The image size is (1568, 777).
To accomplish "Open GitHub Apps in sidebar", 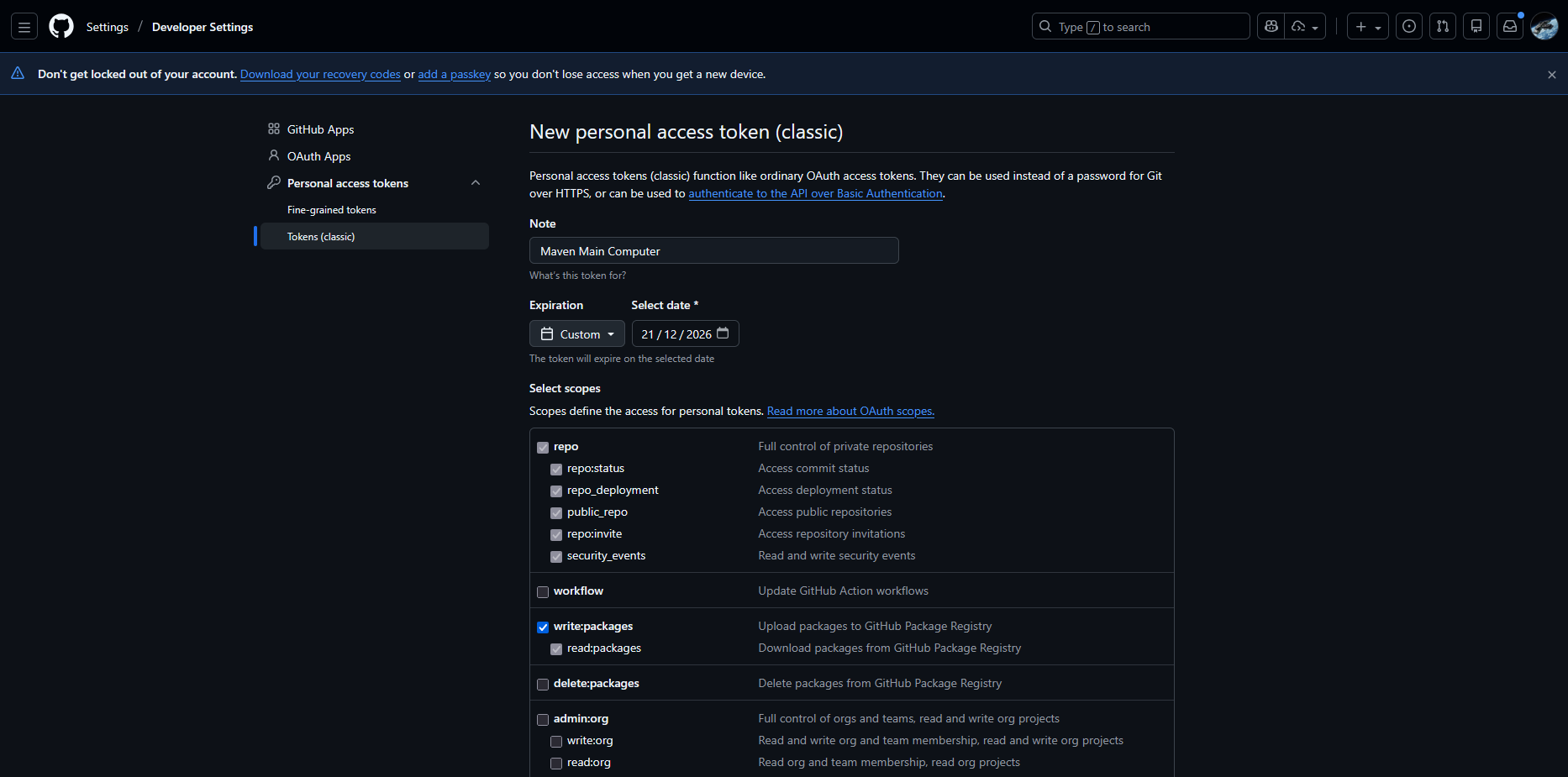I will [320, 129].
